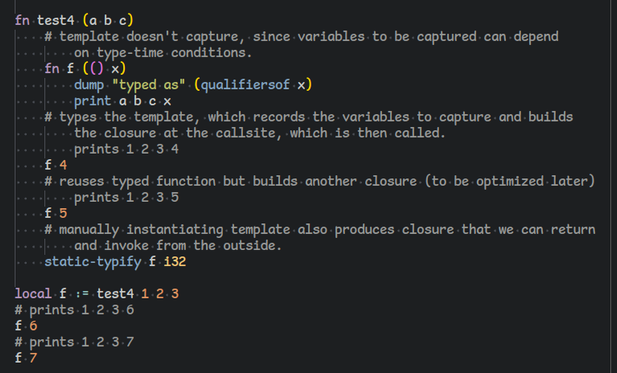Click the number 5 in call f 5
The width and height of the screenshot is (617, 373).
[x=63, y=213]
